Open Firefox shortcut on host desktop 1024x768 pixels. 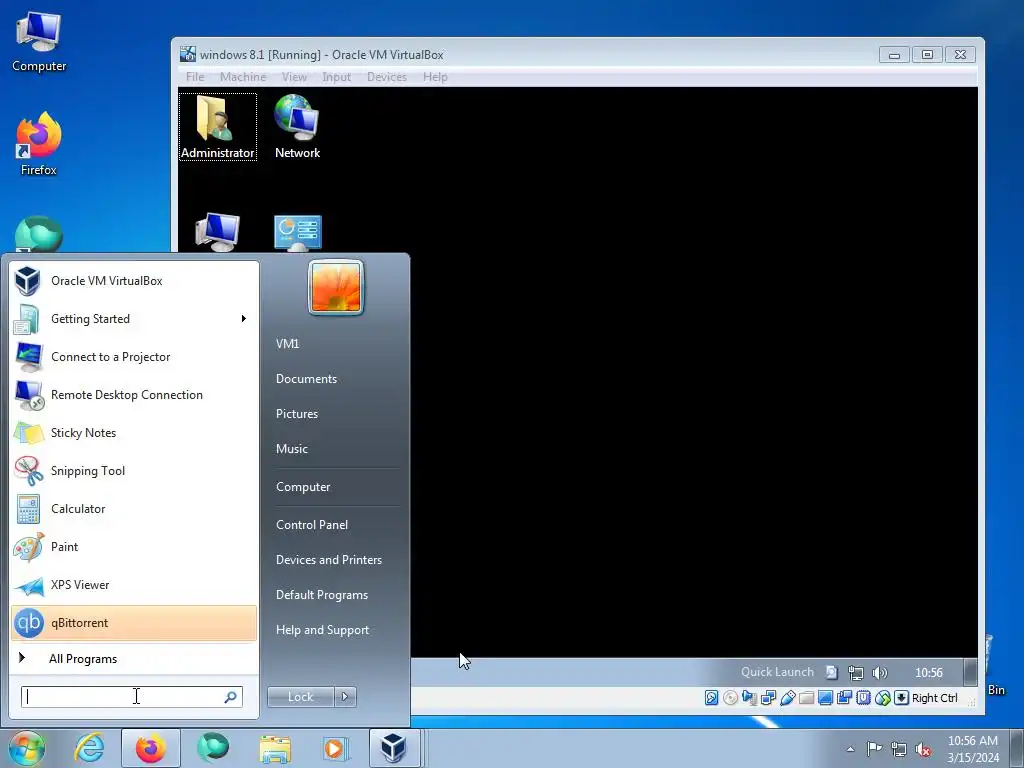39,144
